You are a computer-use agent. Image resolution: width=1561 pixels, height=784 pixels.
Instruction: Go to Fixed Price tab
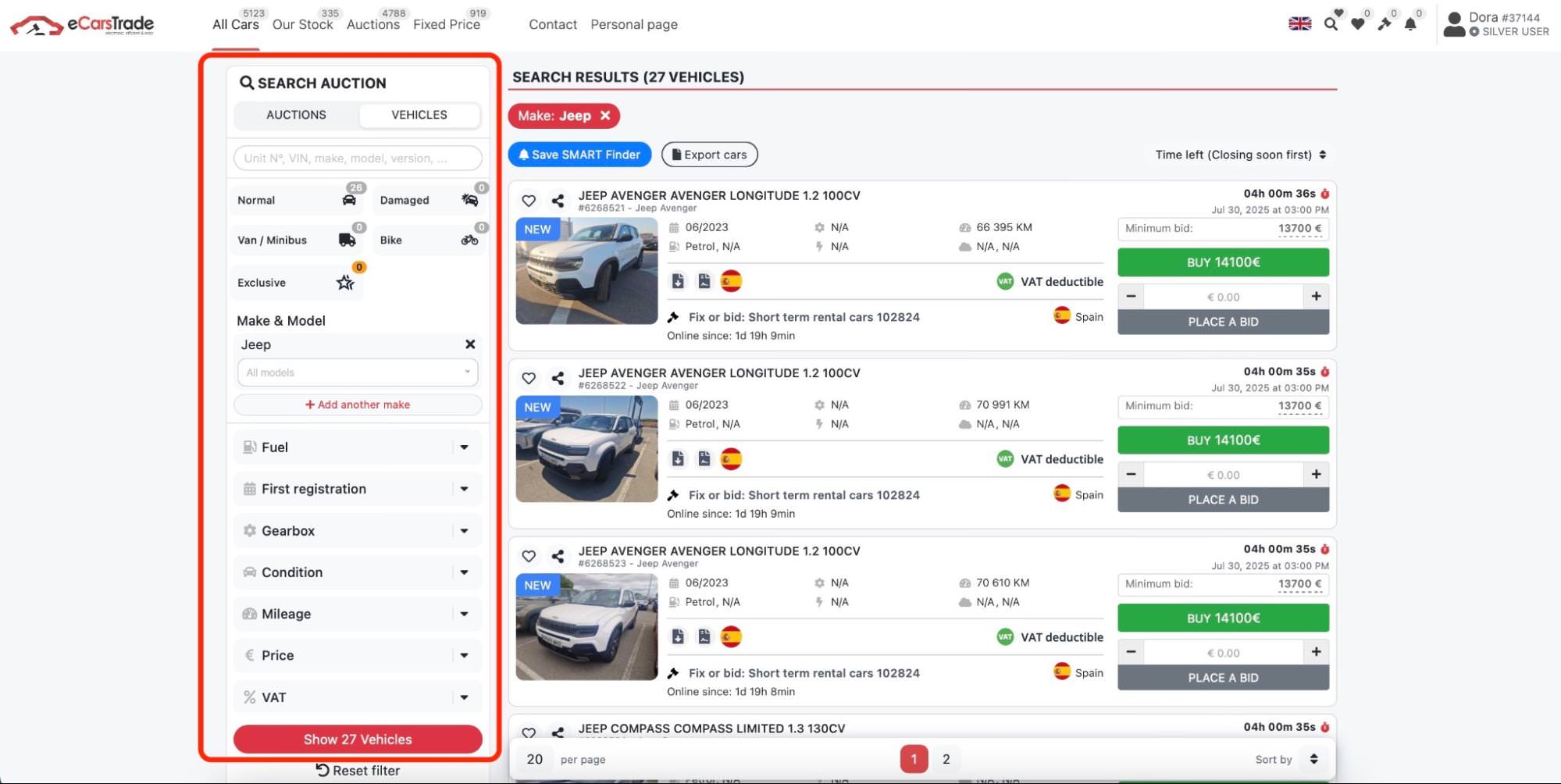pos(447,24)
